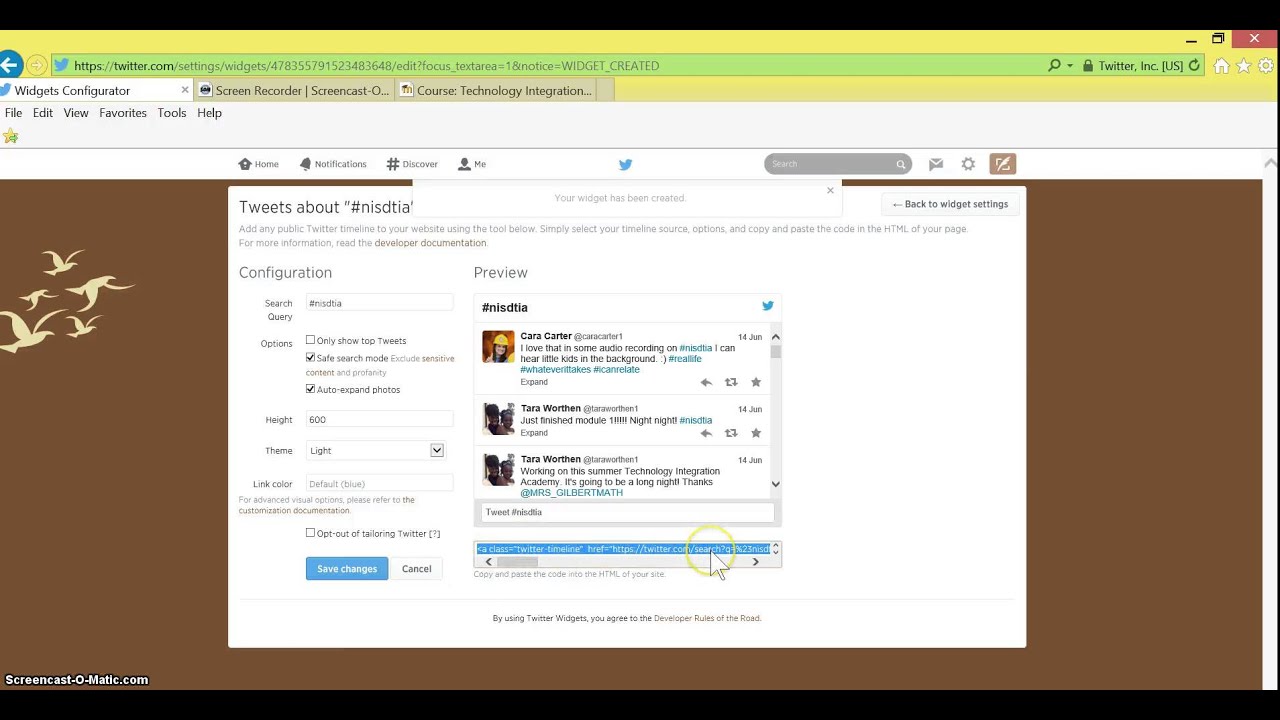Enable Only show top Tweets
The image size is (1280, 720).
pos(310,340)
